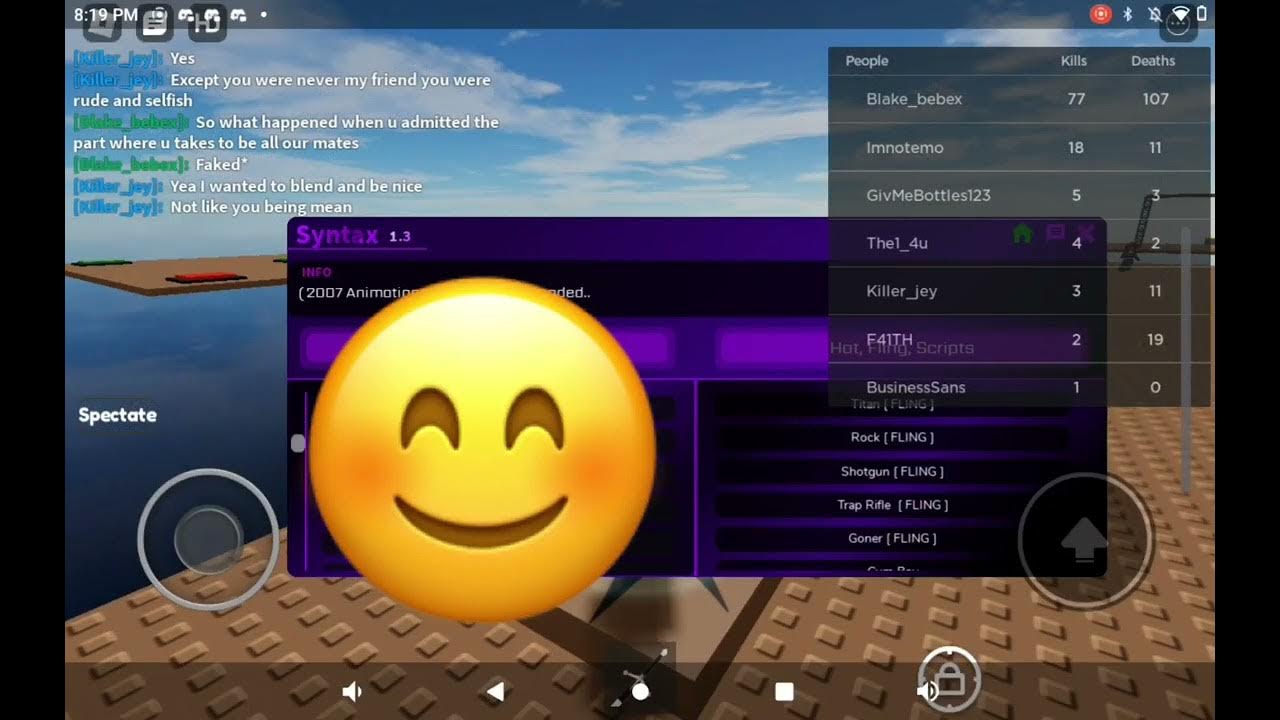This screenshot has height=720, width=1280.
Task: Click the chat message 'Yes'
Action: (x=182, y=58)
